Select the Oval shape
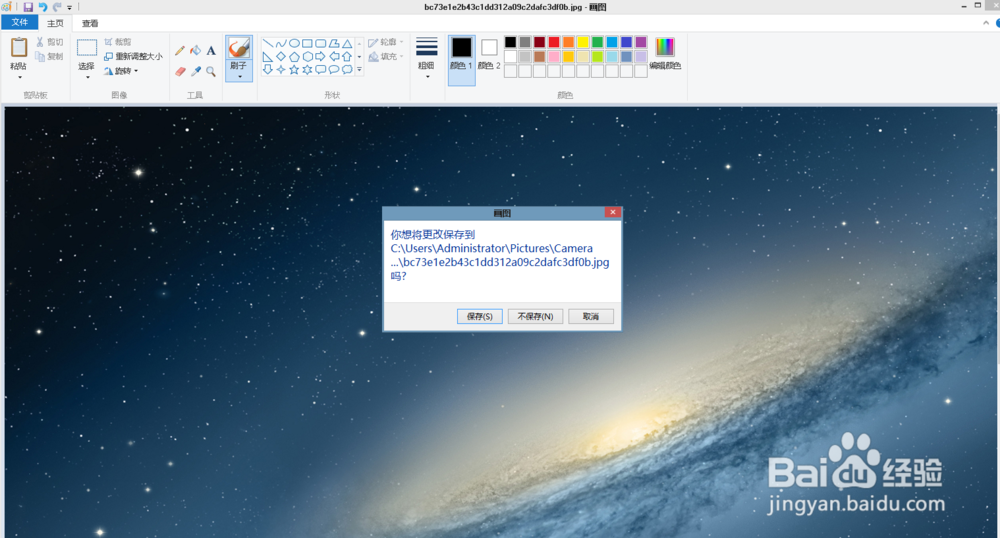The height and width of the screenshot is (538, 1000). (x=294, y=43)
